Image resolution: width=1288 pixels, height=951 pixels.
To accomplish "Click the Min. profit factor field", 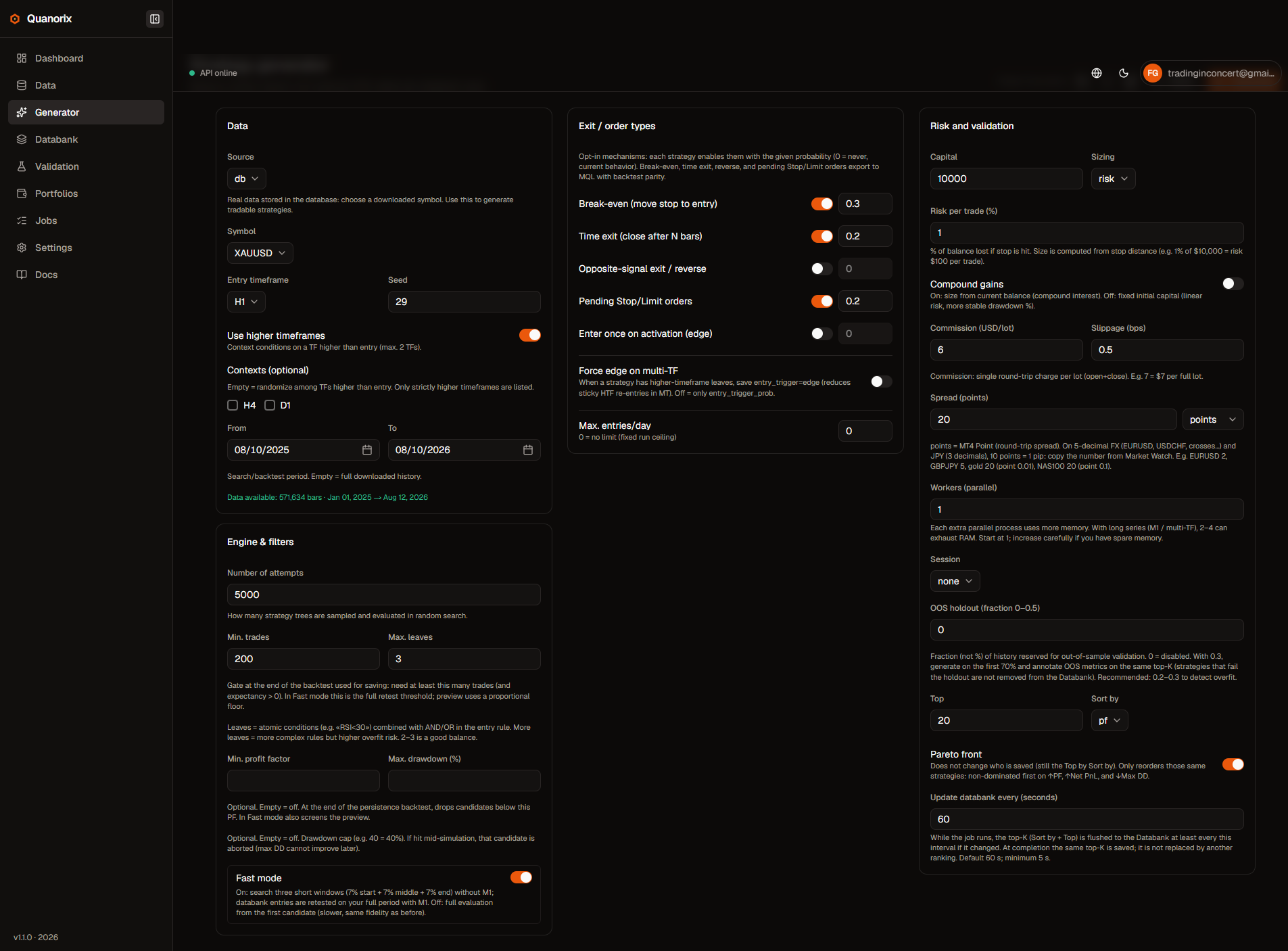I will [x=304, y=781].
